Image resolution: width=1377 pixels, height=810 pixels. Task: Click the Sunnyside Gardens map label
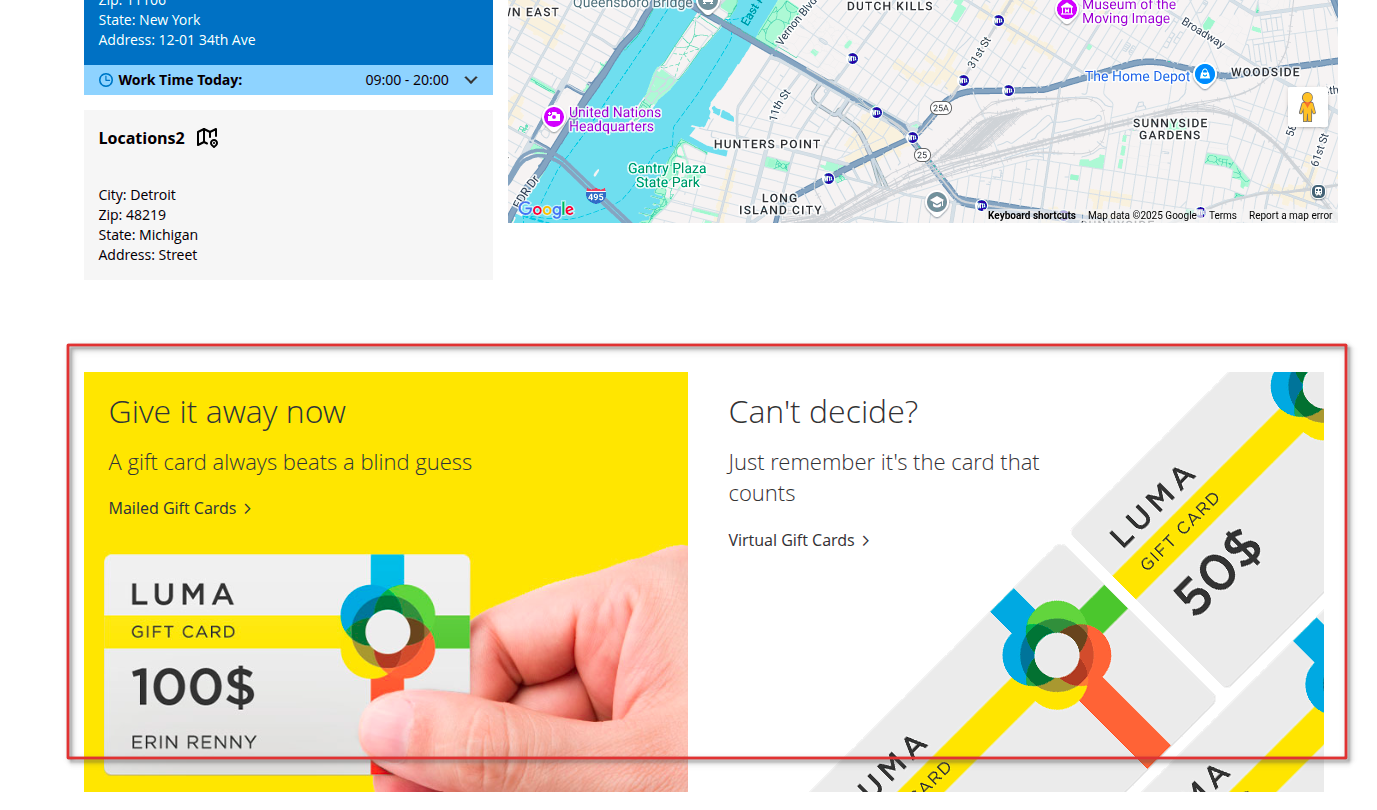tap(1171, 129)
